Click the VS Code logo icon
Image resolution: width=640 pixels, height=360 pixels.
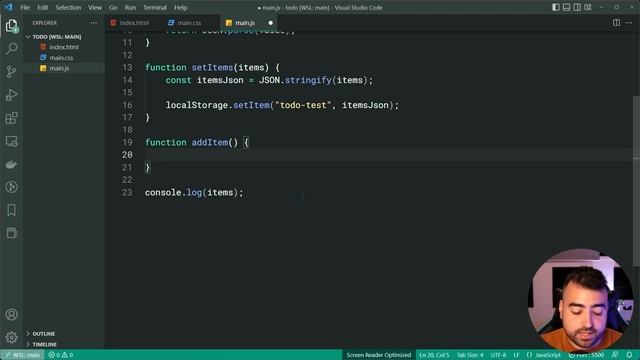(8, 7)
